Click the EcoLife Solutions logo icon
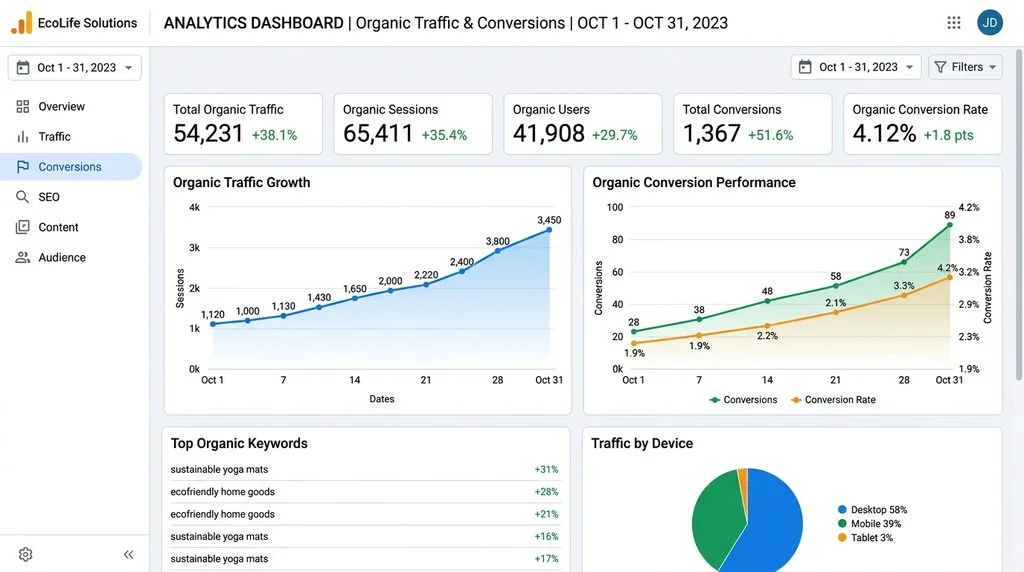Screen dimensions: 1024x572 click(22, 23)
